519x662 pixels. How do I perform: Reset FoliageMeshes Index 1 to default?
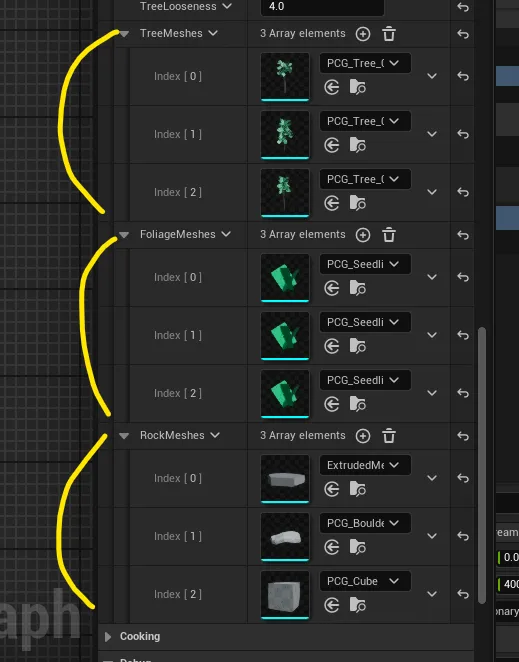(463, 335)
